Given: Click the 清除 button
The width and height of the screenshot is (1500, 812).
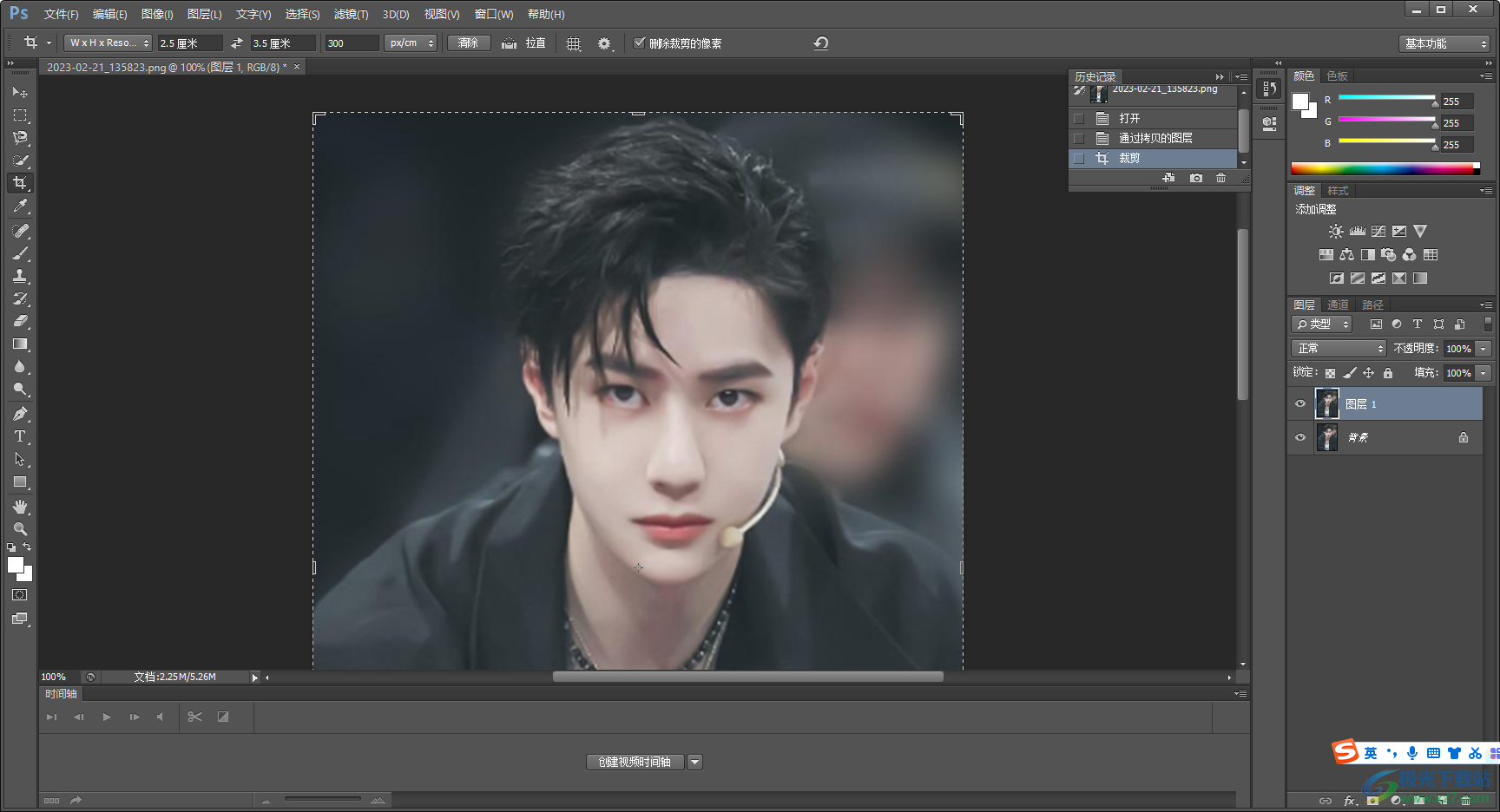Looking at the screenshot, I should pos(469,43).
